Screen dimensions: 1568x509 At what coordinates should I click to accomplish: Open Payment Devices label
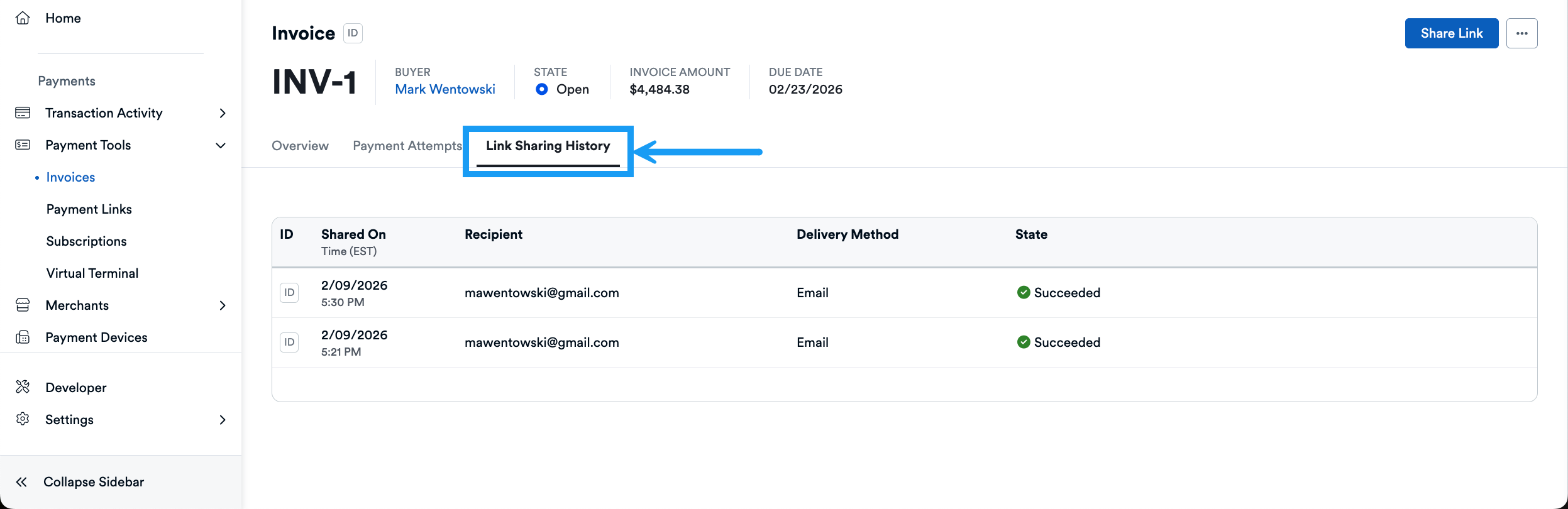[x=96, y=337]
